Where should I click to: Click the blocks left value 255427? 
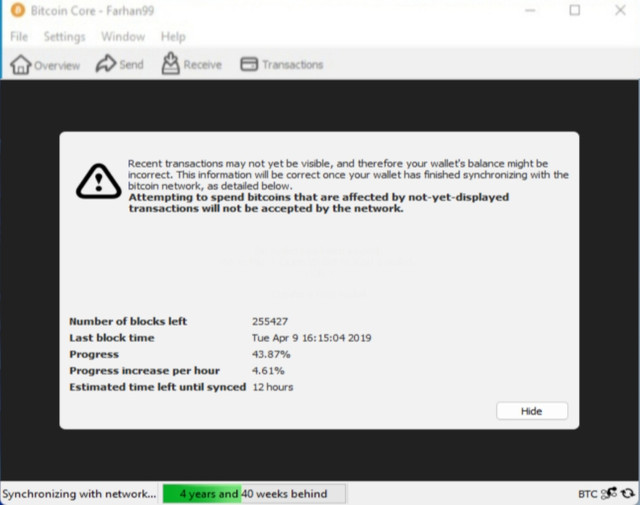(270, 322)
